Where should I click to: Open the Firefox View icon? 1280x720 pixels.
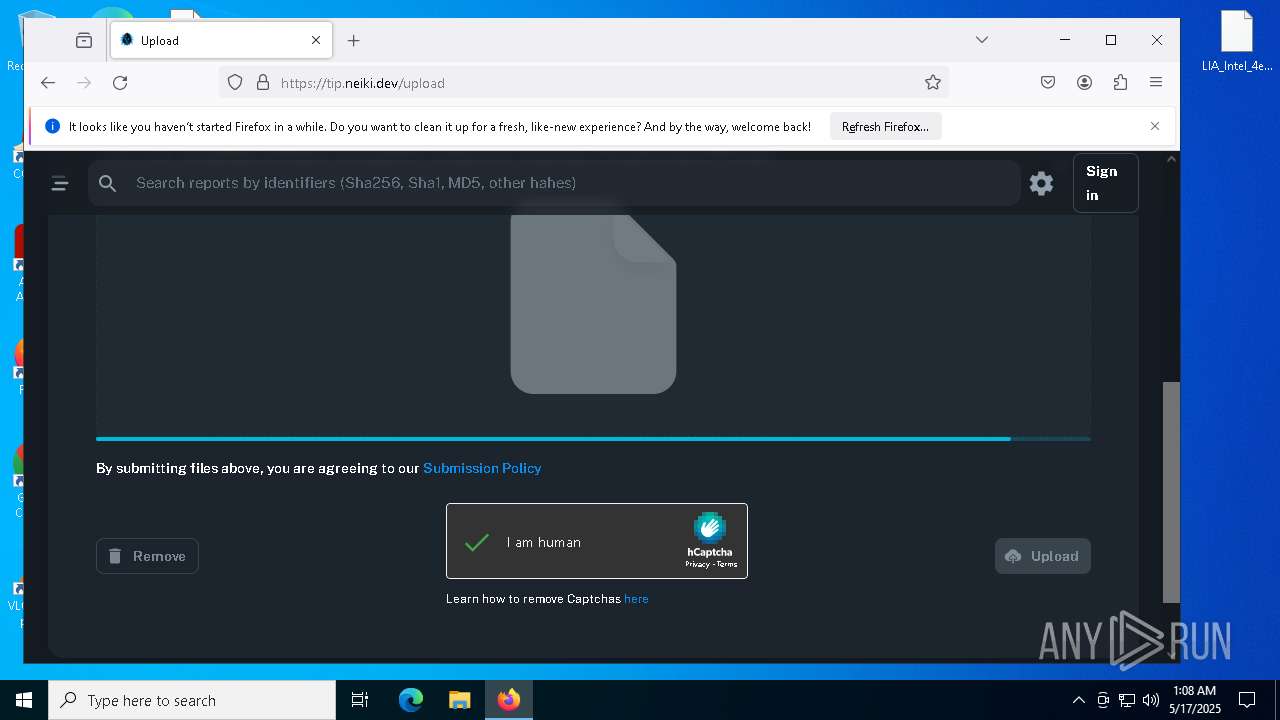[84, 41]
